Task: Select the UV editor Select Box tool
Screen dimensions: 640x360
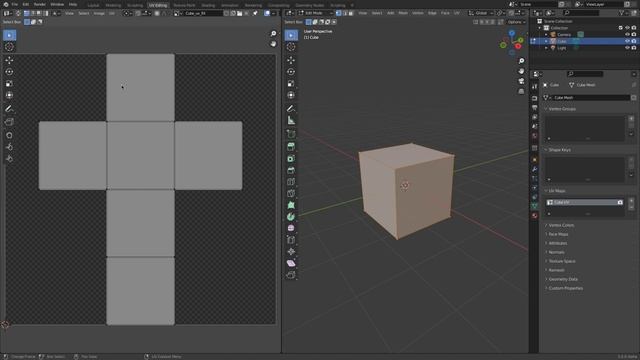Action: point(9,35)
